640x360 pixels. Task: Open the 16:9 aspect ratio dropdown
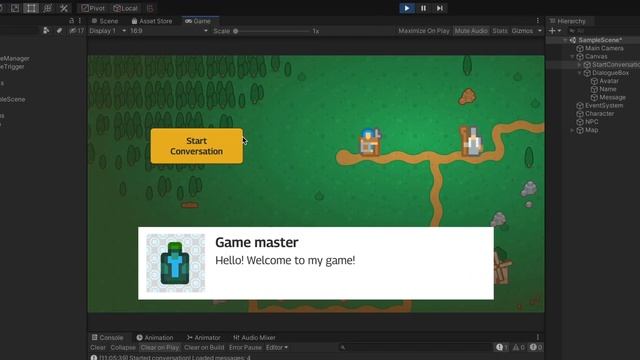point(169,31)
